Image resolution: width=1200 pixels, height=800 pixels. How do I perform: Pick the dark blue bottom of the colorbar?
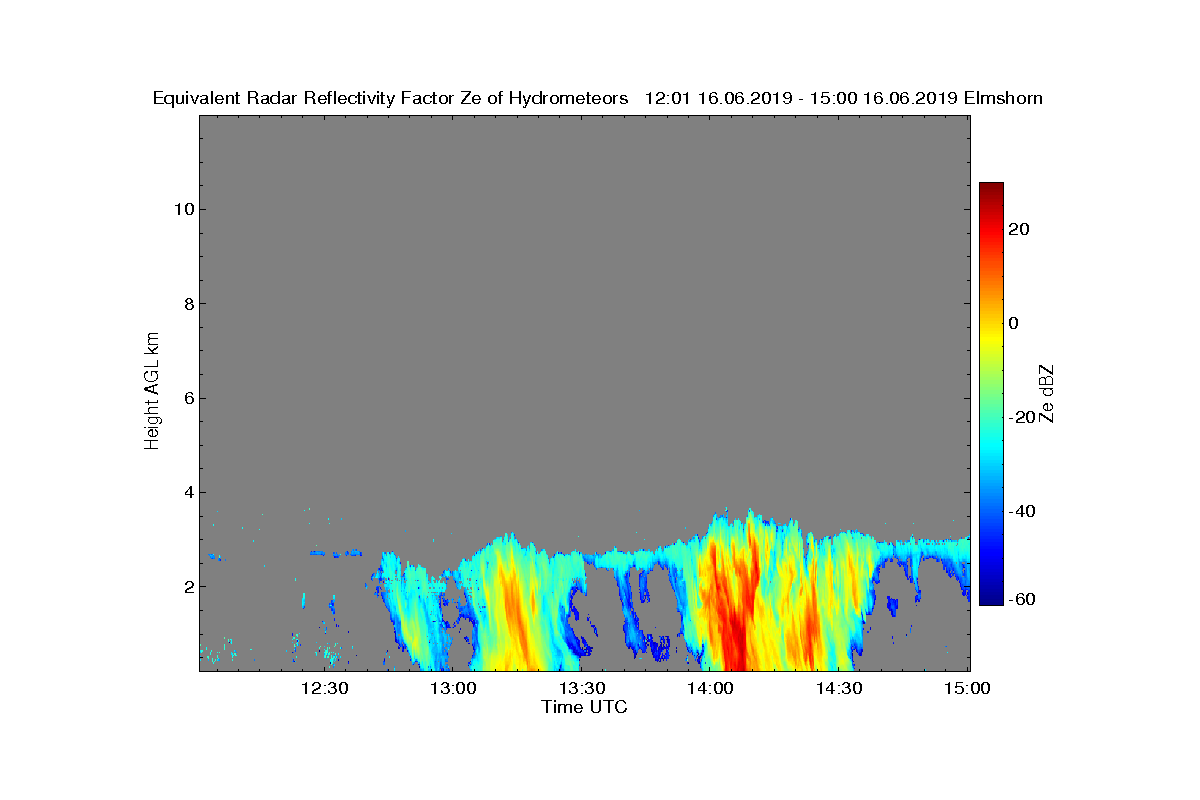[x=991, y=597]
